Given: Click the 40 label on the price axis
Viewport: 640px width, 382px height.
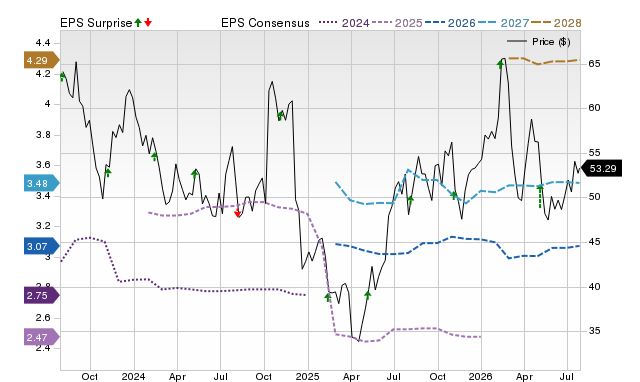Looking at the screenshot, I should (594, 287).
